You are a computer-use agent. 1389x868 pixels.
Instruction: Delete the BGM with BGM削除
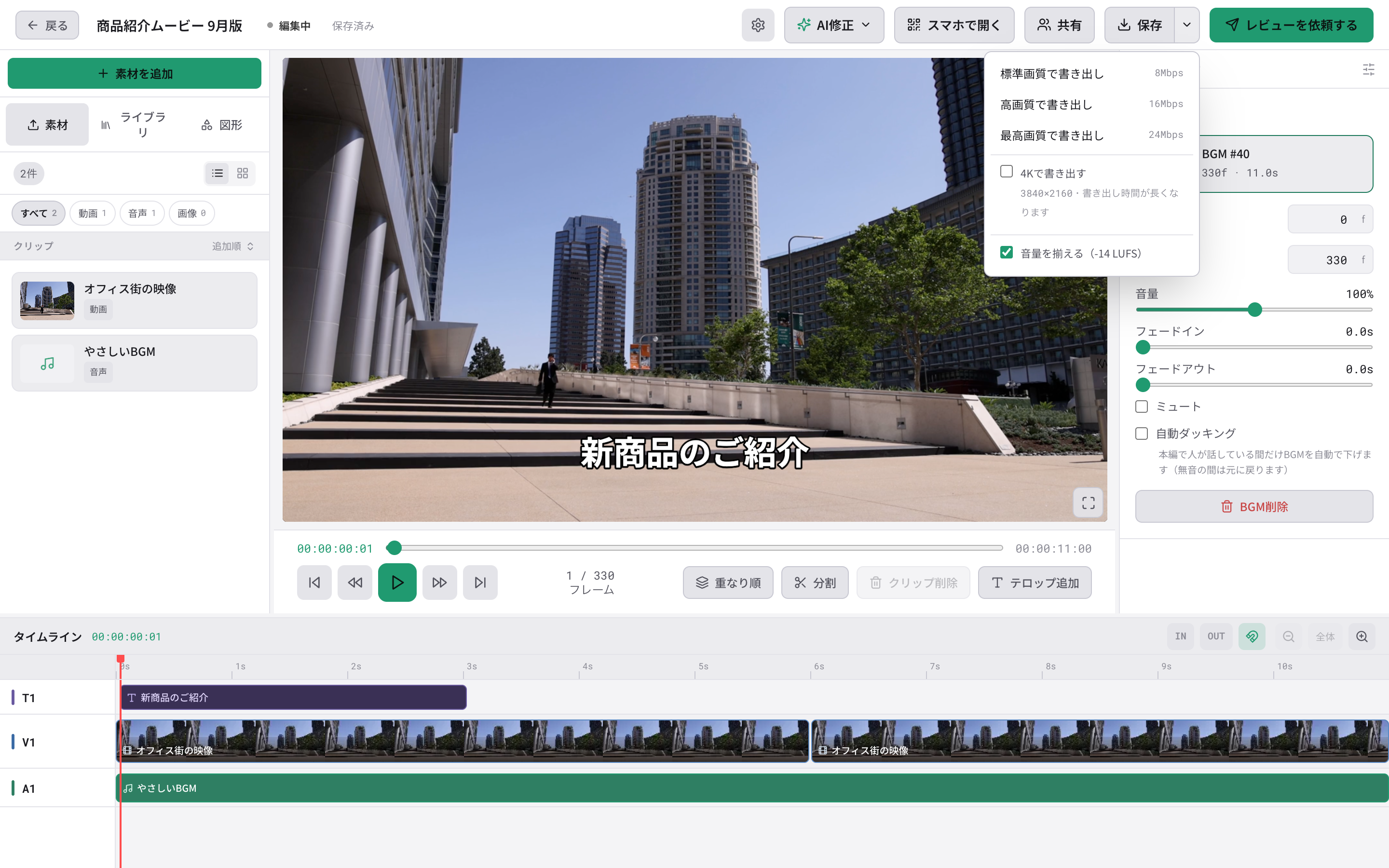pos(1254,506)
